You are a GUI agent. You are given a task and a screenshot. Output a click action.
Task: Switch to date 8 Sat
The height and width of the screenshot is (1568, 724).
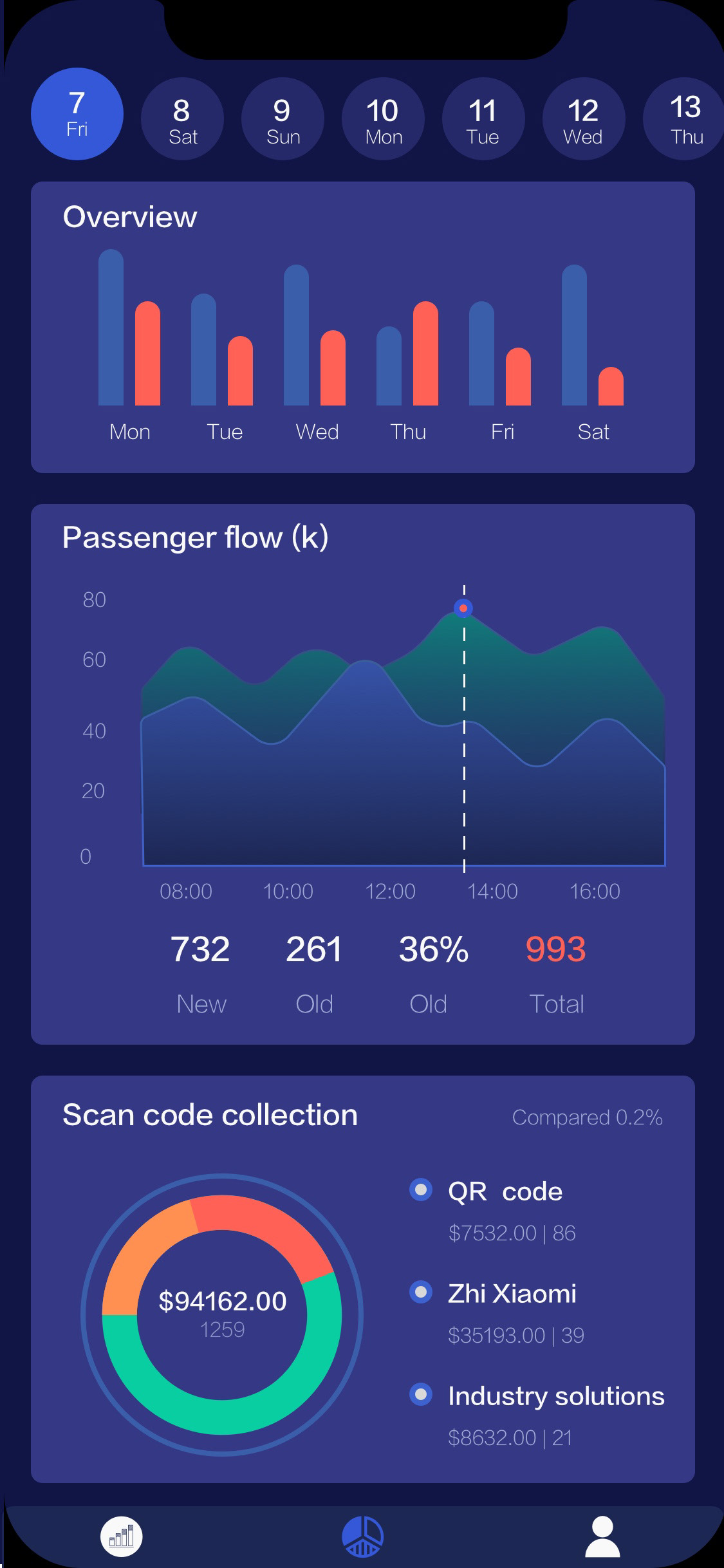(x=182, y=119)
